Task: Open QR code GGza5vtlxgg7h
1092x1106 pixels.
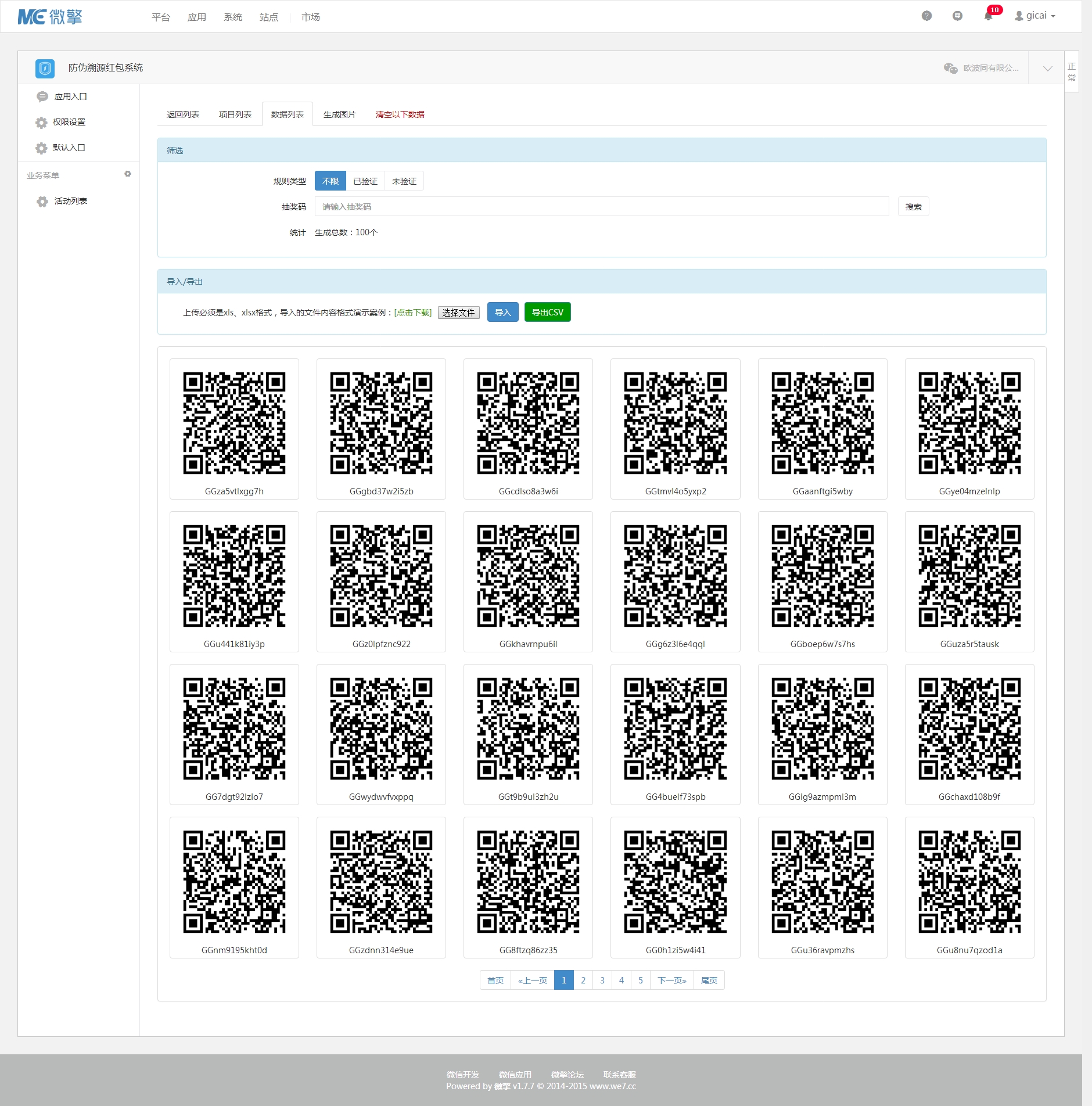Action: [x=235, y=423]
